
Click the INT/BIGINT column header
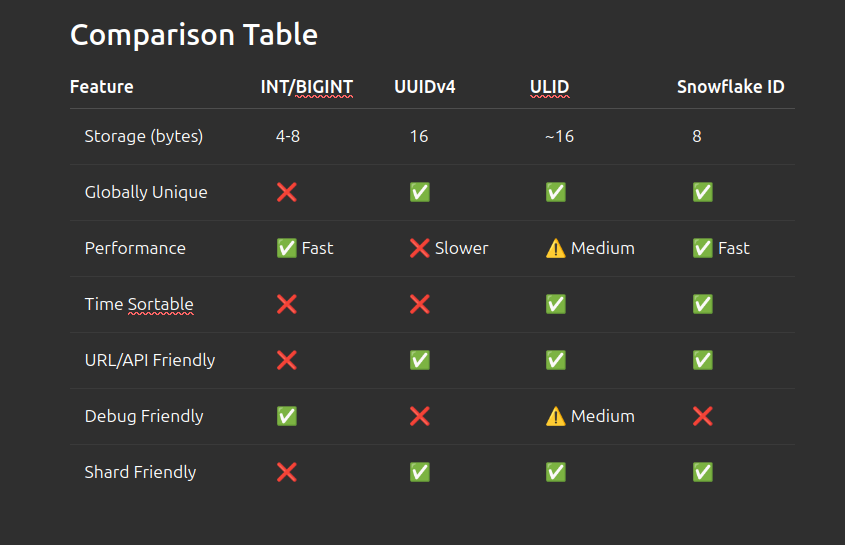pos(307,87)
